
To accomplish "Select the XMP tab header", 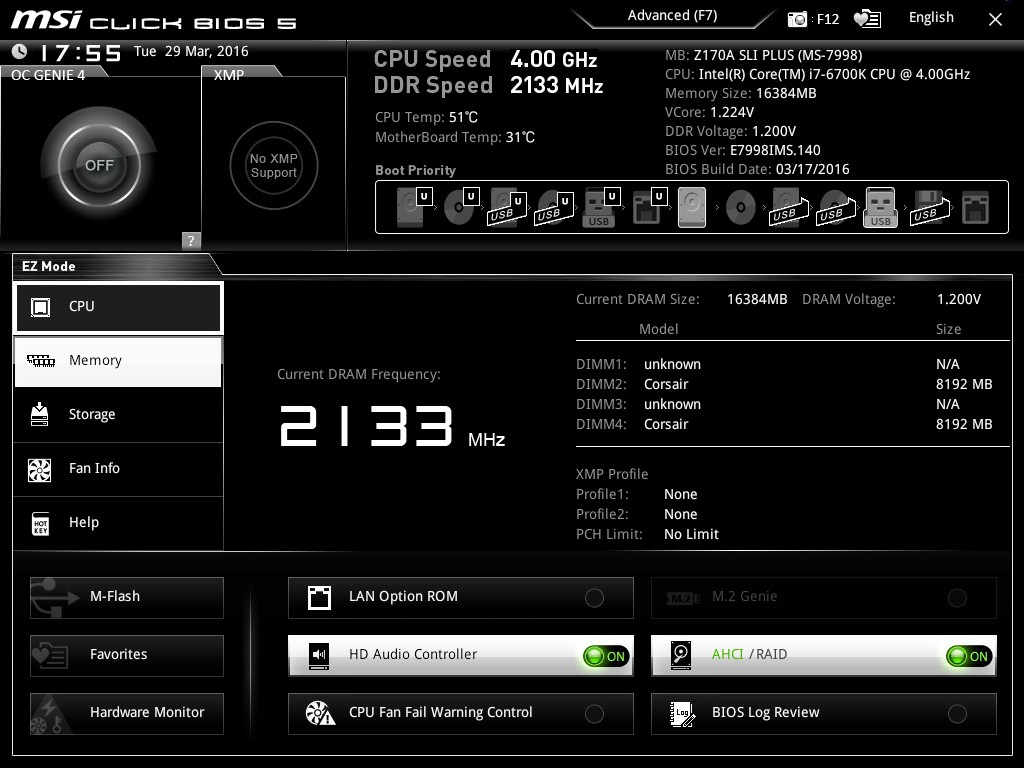I will (x=229, y=75).
